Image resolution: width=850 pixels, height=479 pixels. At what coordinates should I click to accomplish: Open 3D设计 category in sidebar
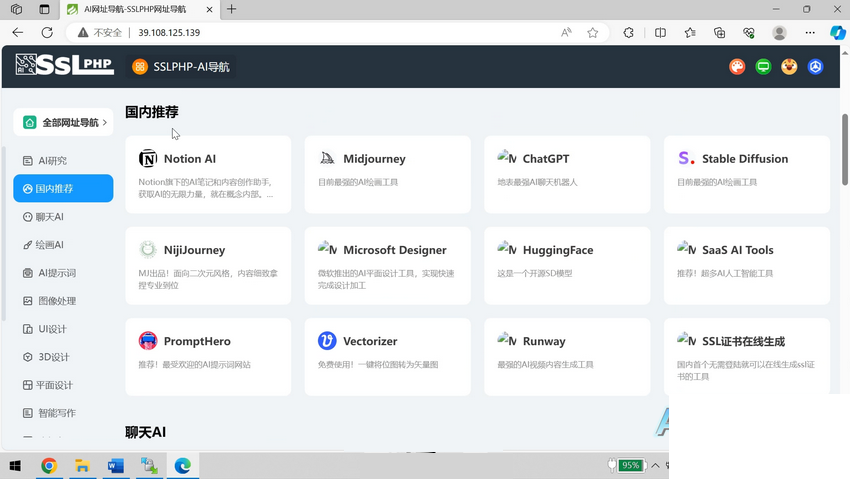63,357
